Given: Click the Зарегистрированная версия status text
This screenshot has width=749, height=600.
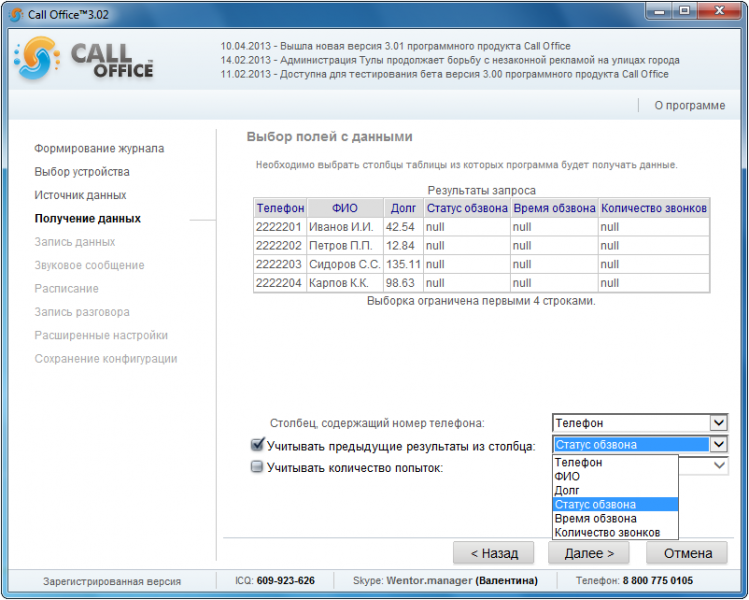Looking at the screenshot, I should (x=112, y=581).
